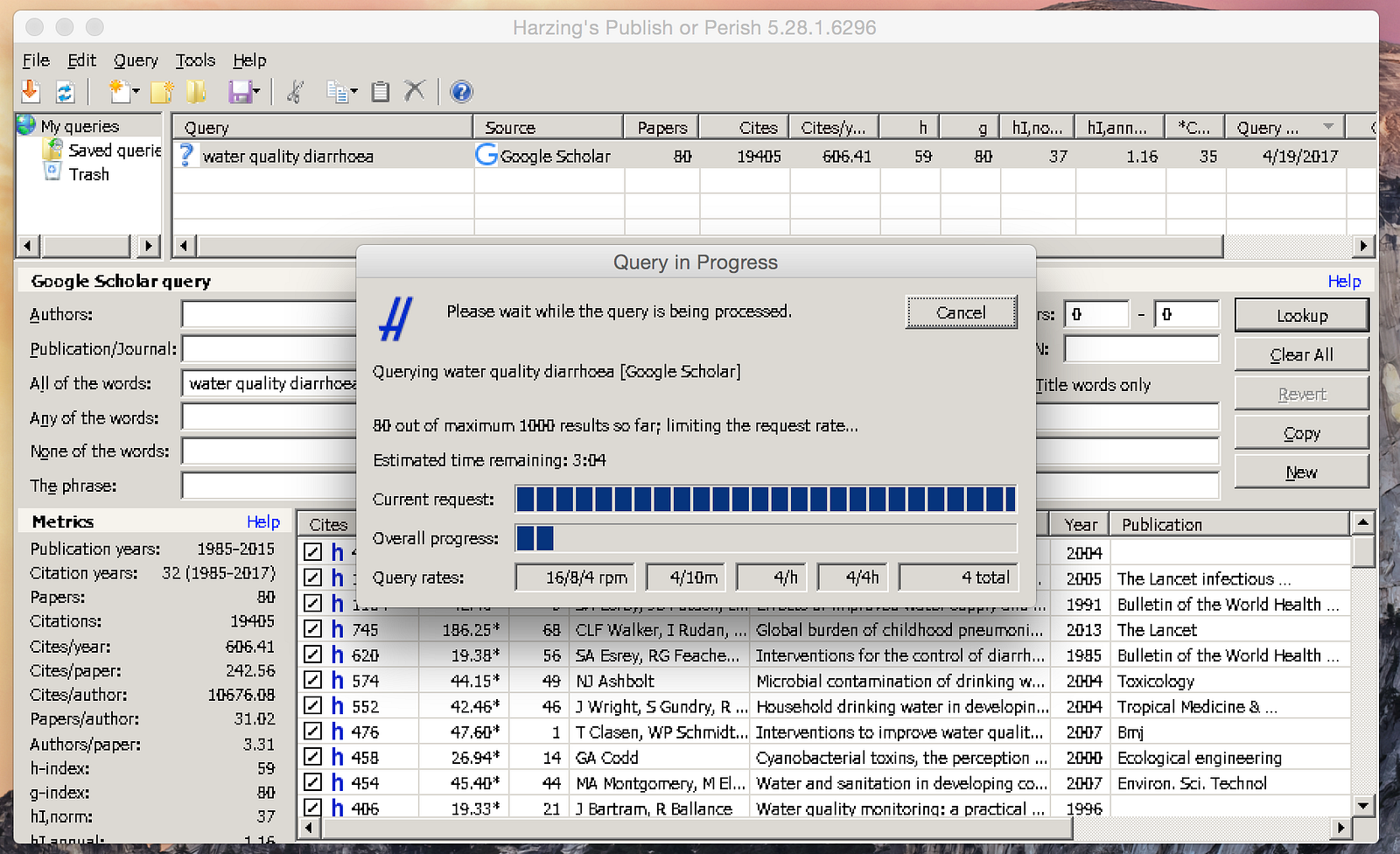
Task: Open the Query menu
Action: (x=136, y=60)
